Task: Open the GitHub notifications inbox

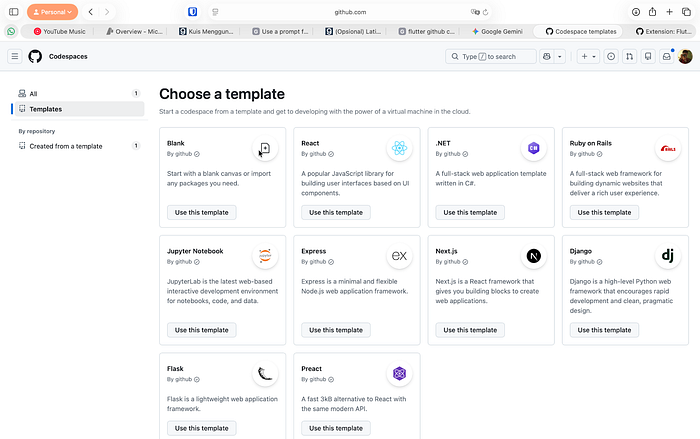Action: point(666,57)
